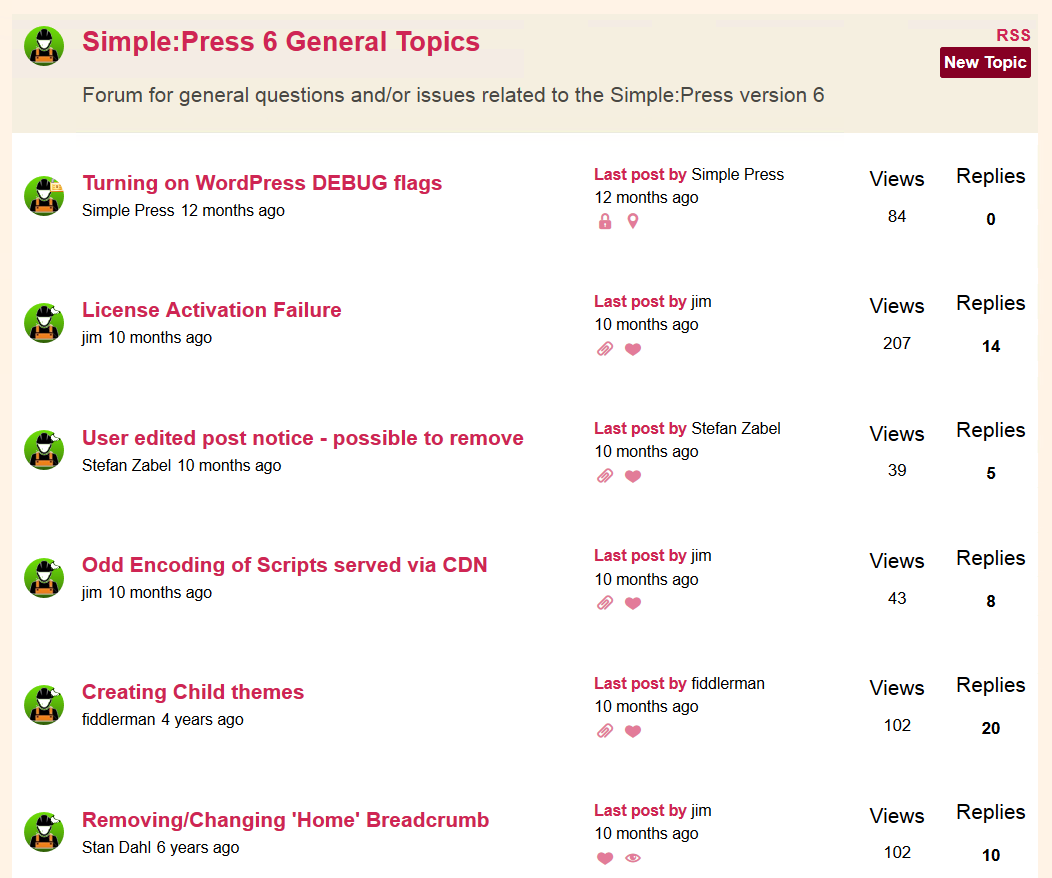Click the view count 43
The width and height of the screenshot is (1052, 878).
click(897, 598)
